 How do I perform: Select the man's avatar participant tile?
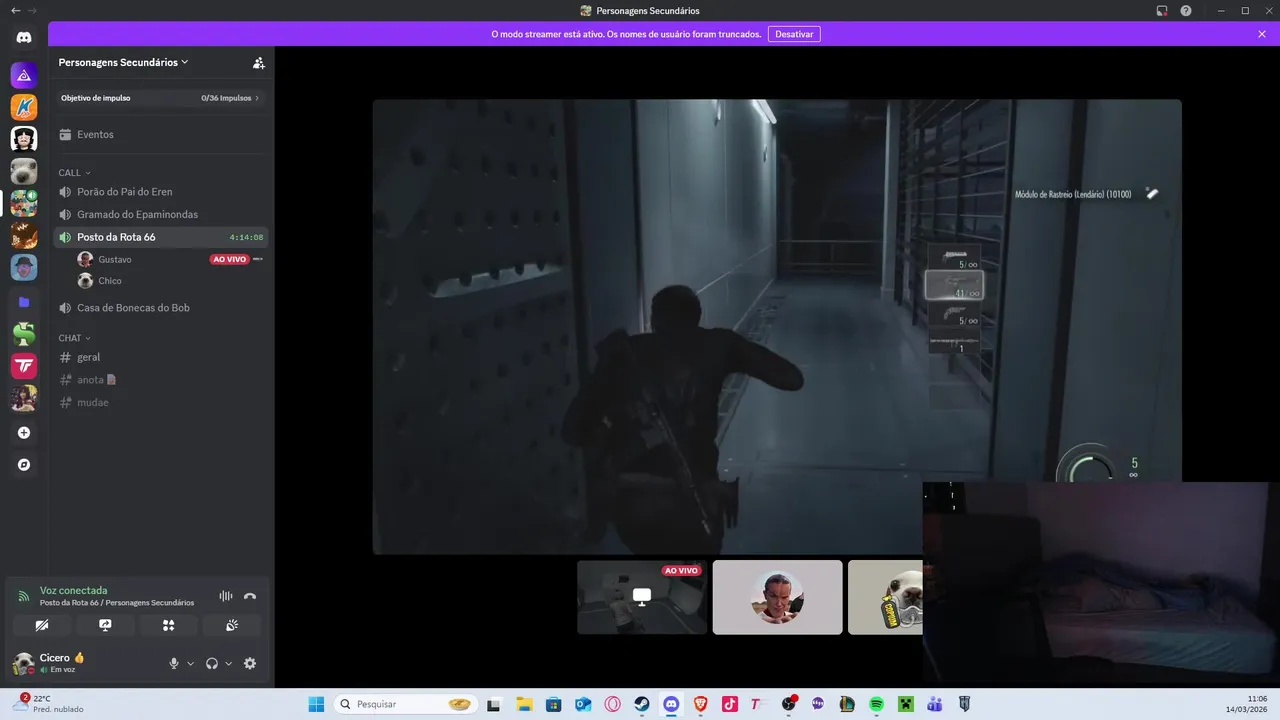[777, 597]
